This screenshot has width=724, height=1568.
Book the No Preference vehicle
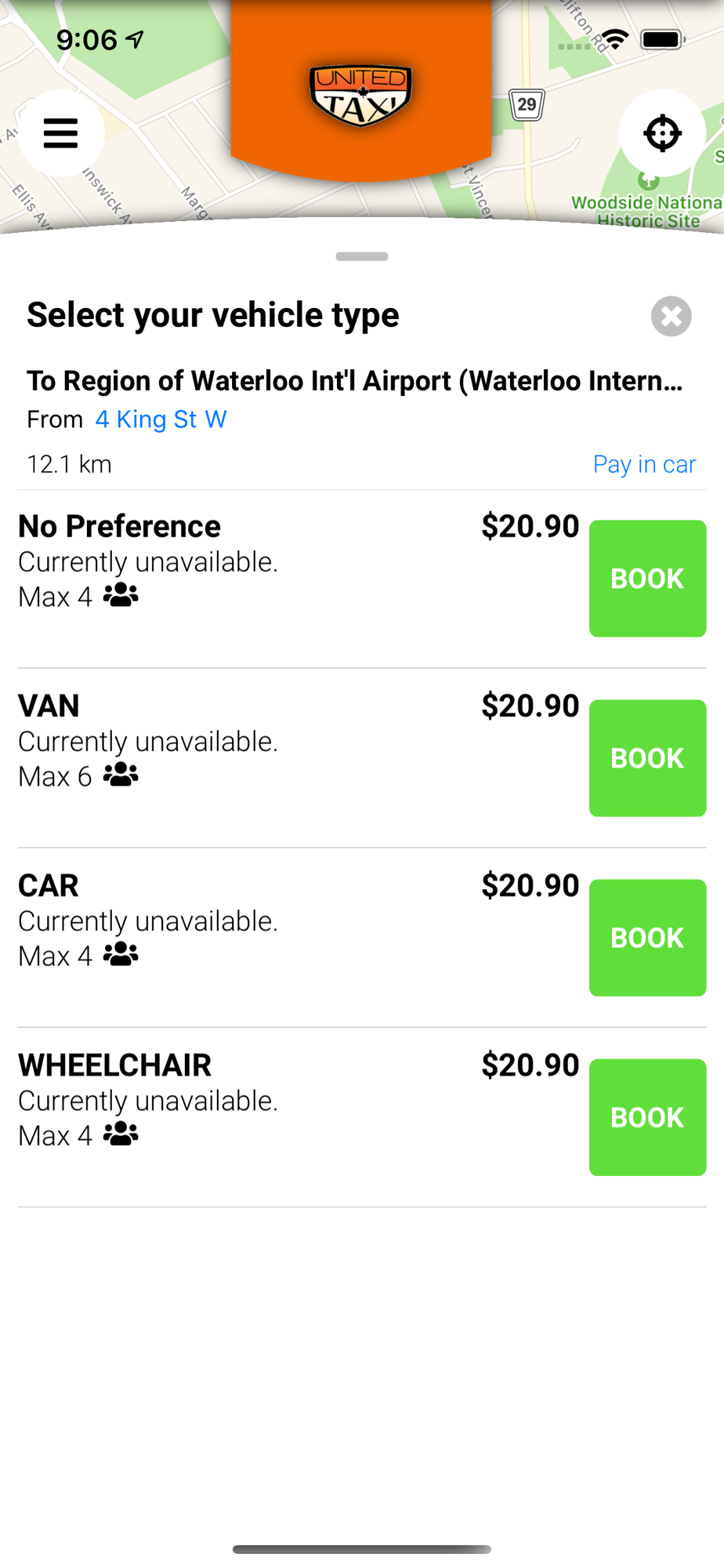tap(647, 579)
